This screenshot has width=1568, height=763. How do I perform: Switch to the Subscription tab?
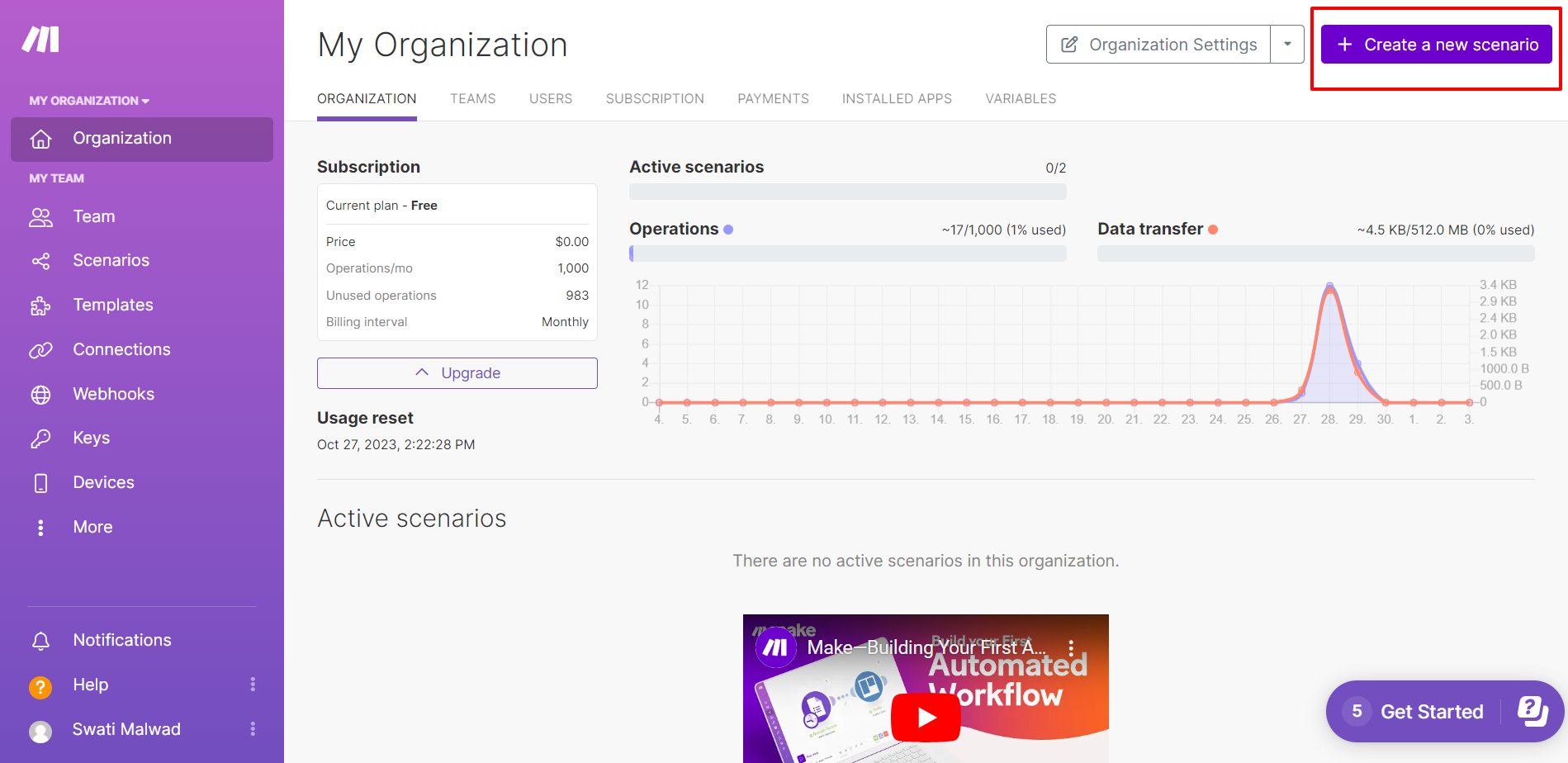pyautogui.click(x=655, y=98)
